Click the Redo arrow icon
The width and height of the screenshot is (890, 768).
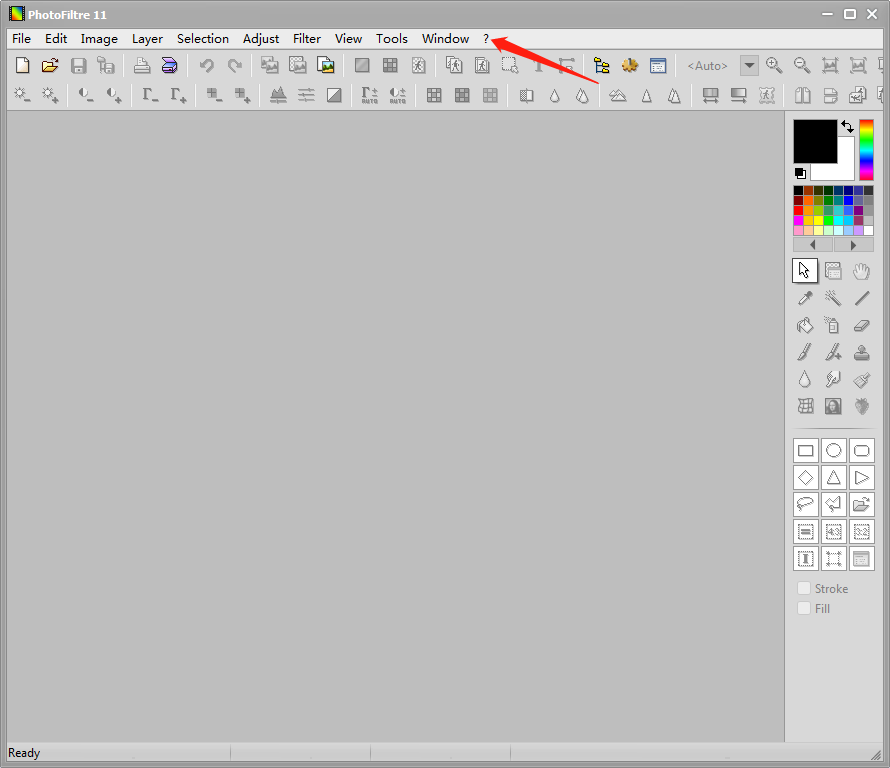(234, 65)
